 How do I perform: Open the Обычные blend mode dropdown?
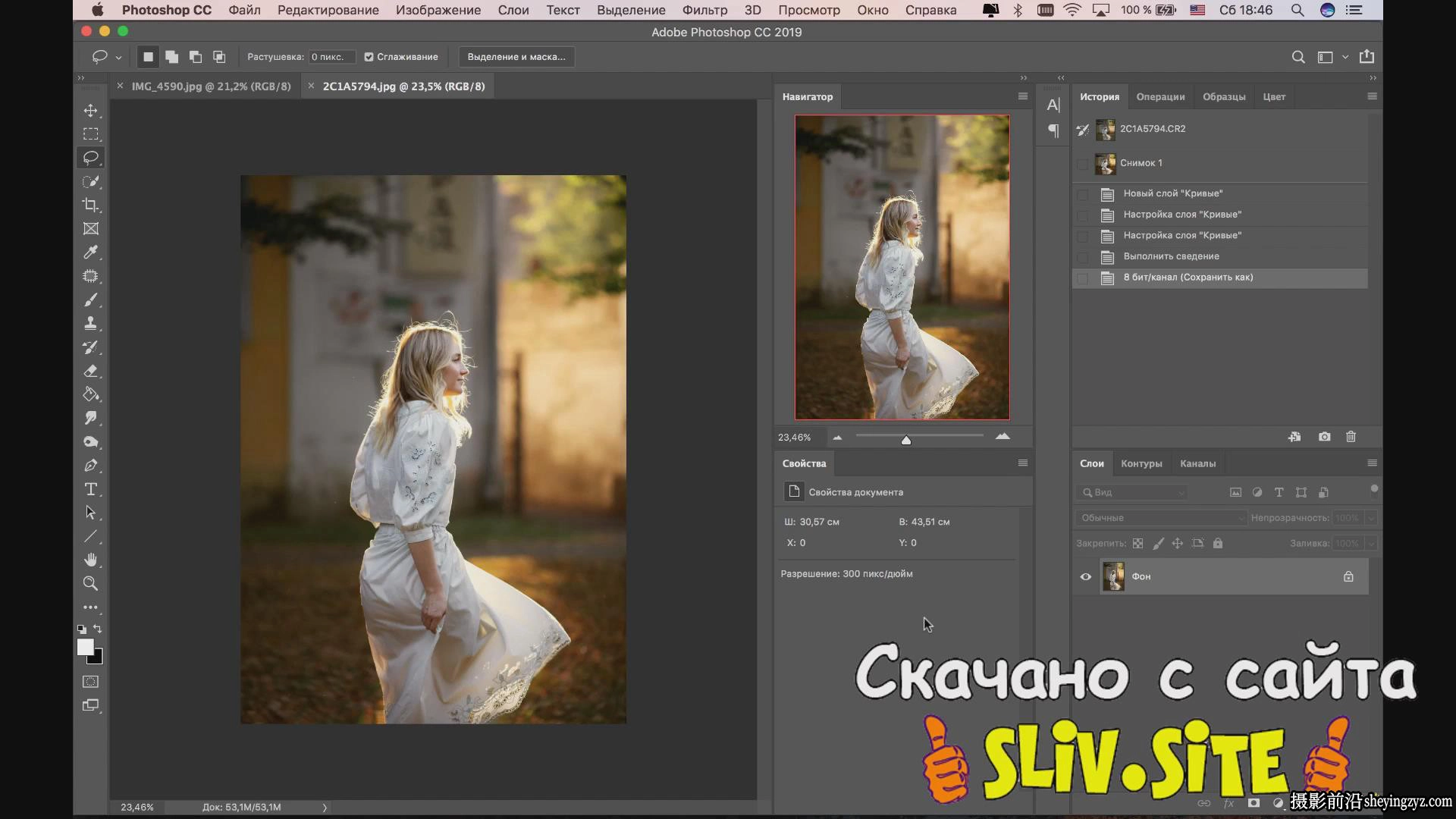(x=1160, y=518)
